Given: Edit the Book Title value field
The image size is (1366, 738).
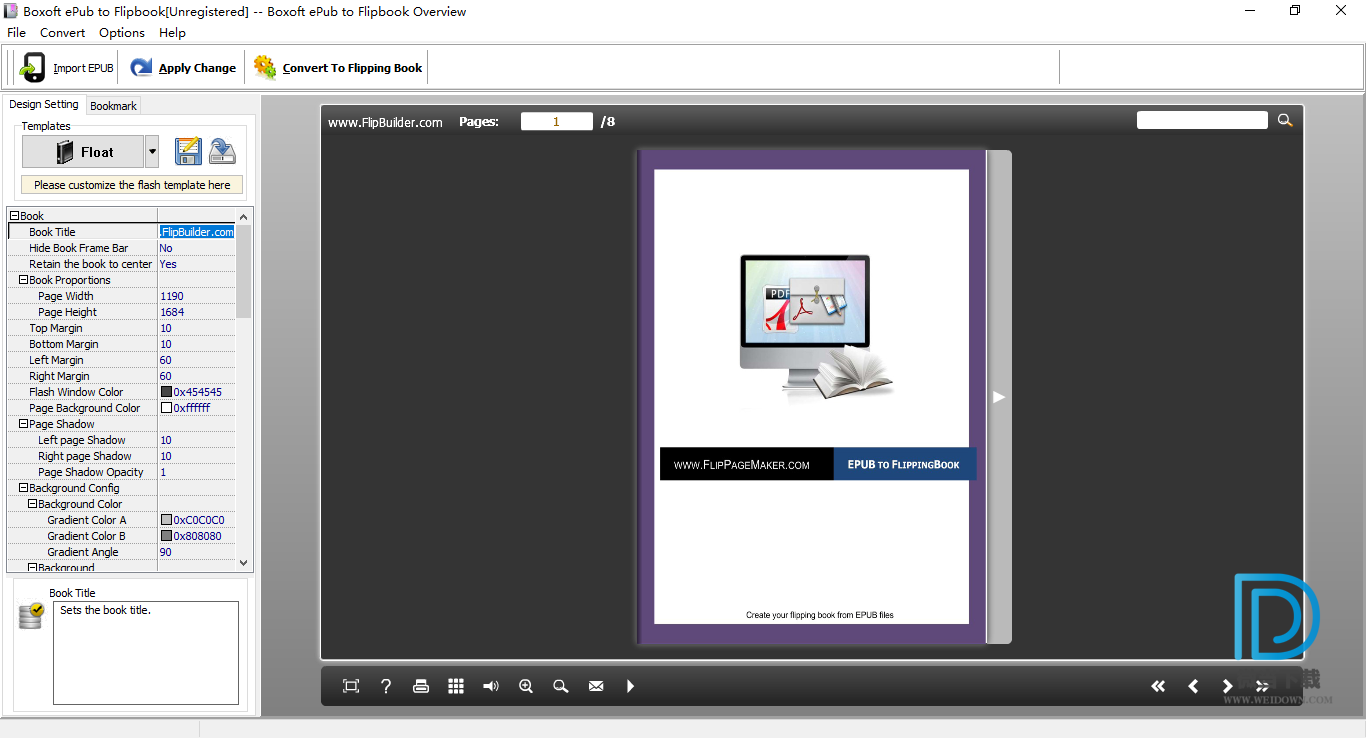Looking at the screenshot, I should tap(197, 232).
